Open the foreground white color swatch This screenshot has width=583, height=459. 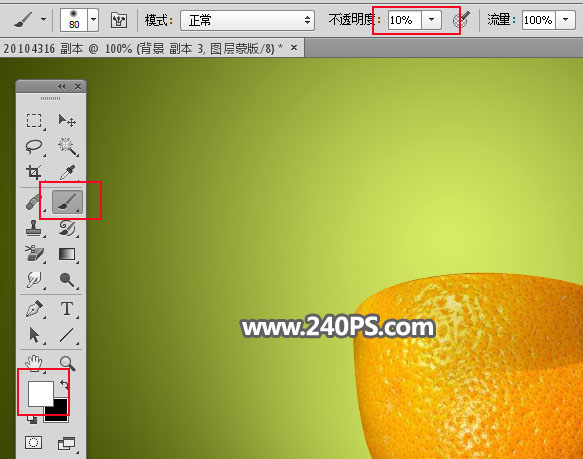[40, 394]
